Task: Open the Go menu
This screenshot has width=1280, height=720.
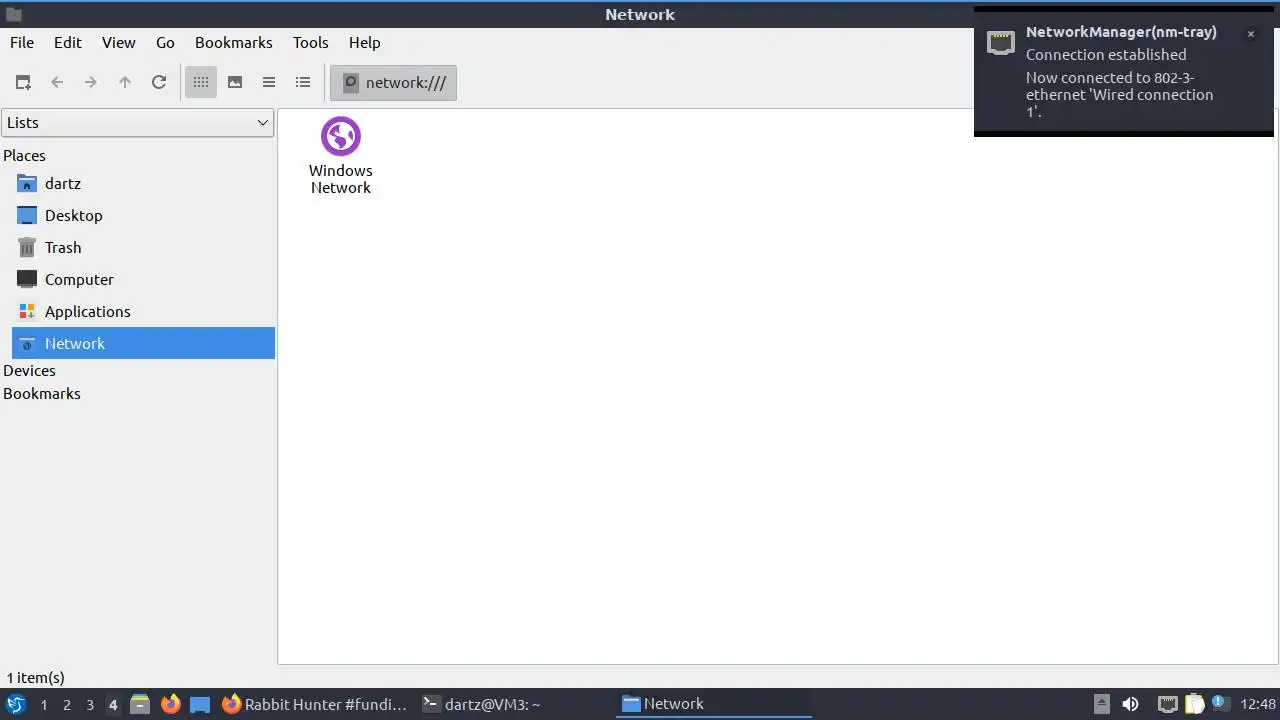Action: 165,42
